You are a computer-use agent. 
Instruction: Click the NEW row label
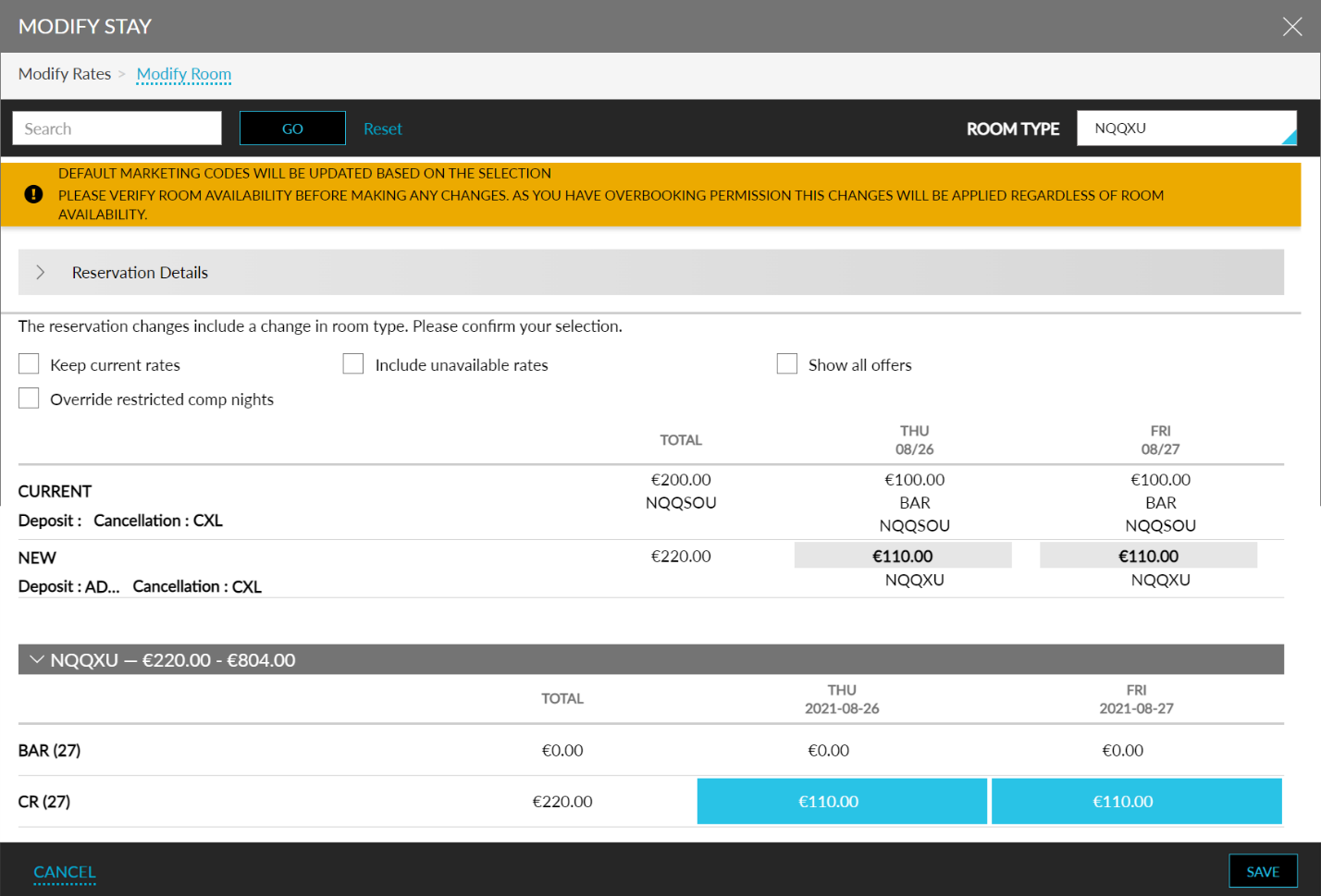tap(37, 558)
